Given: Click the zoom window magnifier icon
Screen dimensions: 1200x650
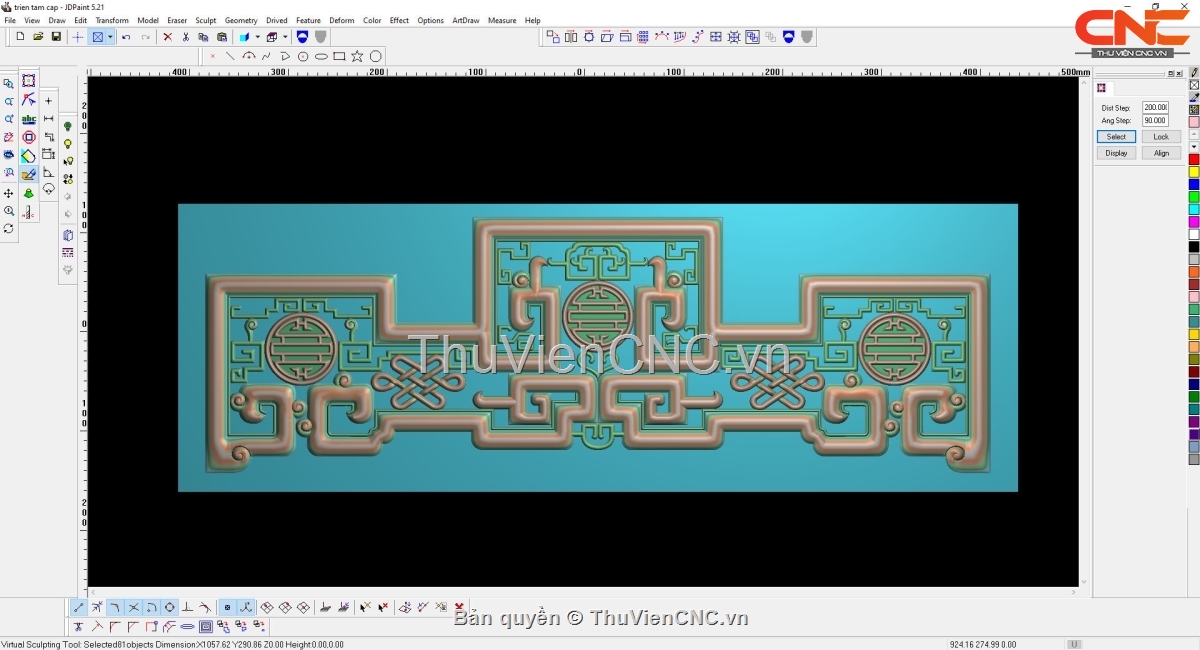Looking at the screenshot, I should click(9, 83).
